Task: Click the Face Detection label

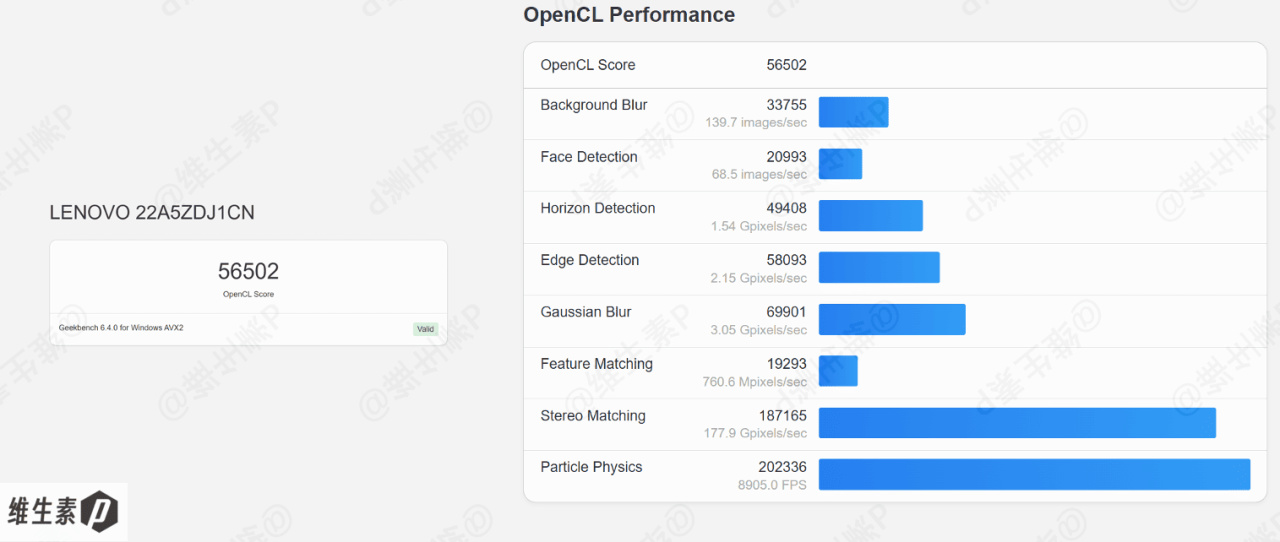Action: coord(589,157)
